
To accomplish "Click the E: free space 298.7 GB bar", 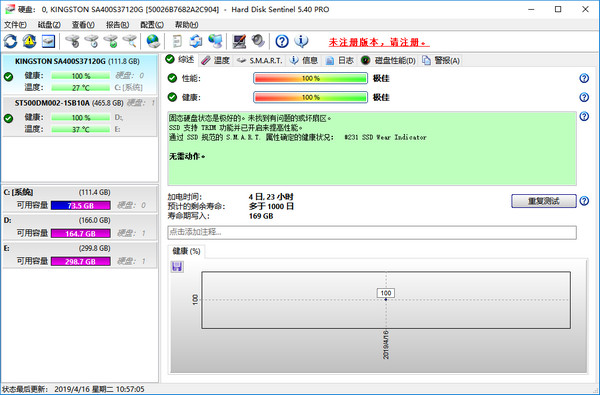I will coord(81,261).
